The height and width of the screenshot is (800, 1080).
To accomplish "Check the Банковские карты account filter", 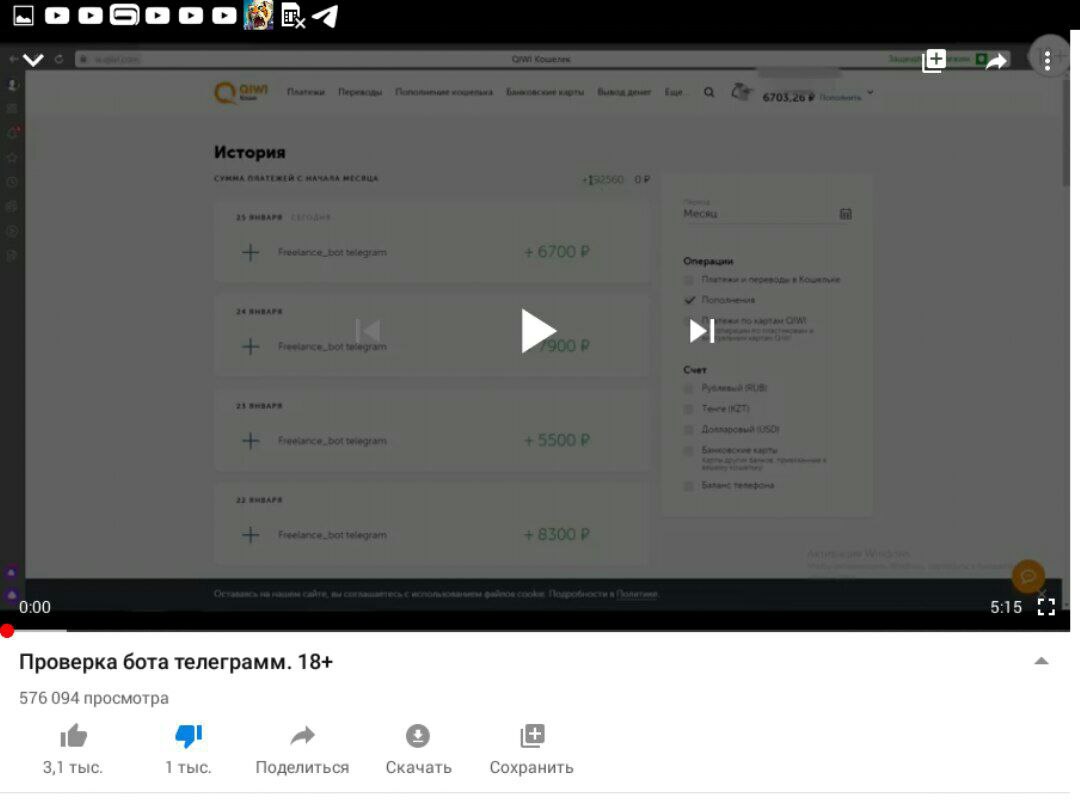I will point(688,451).
